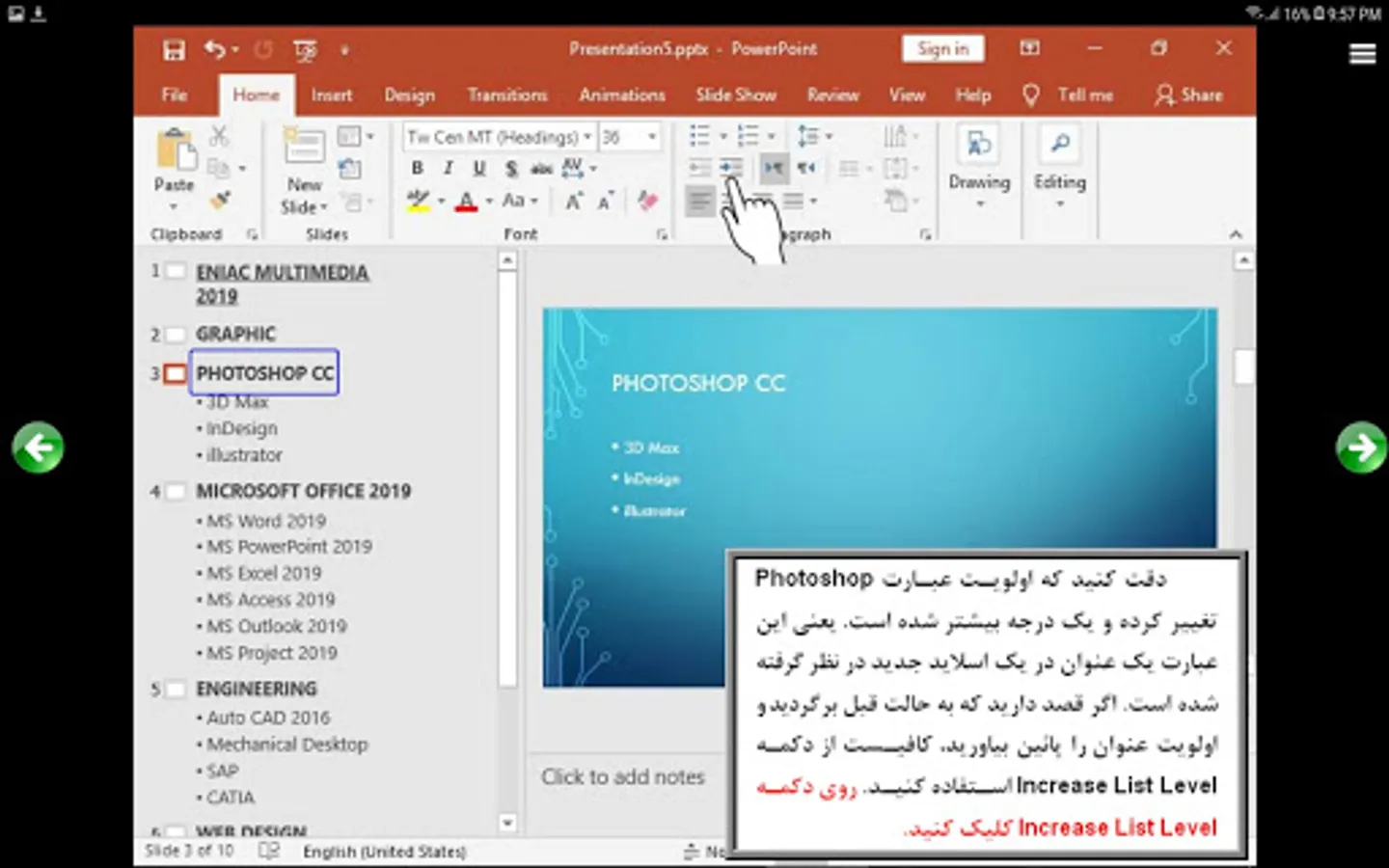Select 'MICROSOFT OFFICE 2019' in the outline
Screen dimensions: 1389x868
pyautogui.click(x=304, y=491)
